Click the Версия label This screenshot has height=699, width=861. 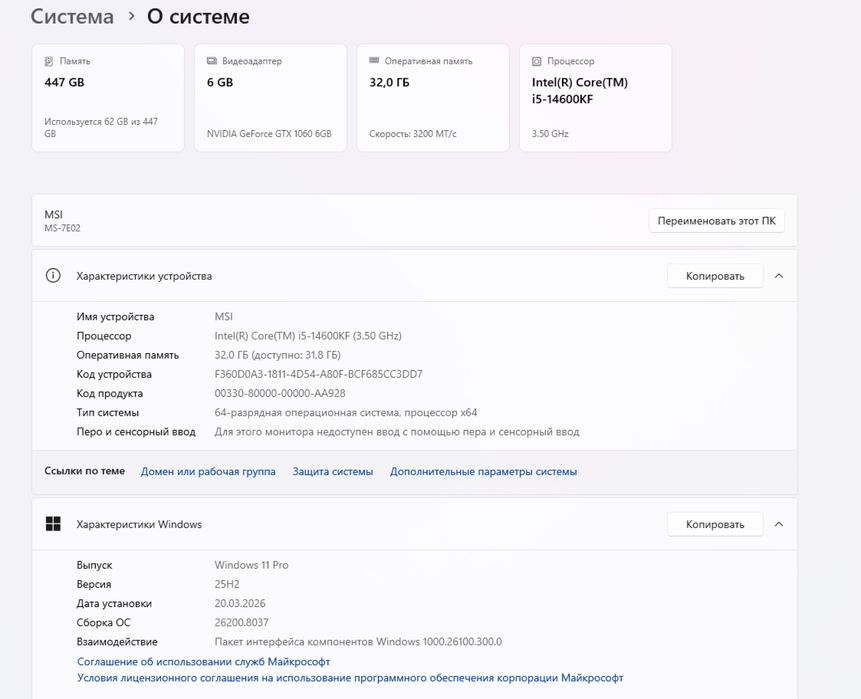click(94, 584)
